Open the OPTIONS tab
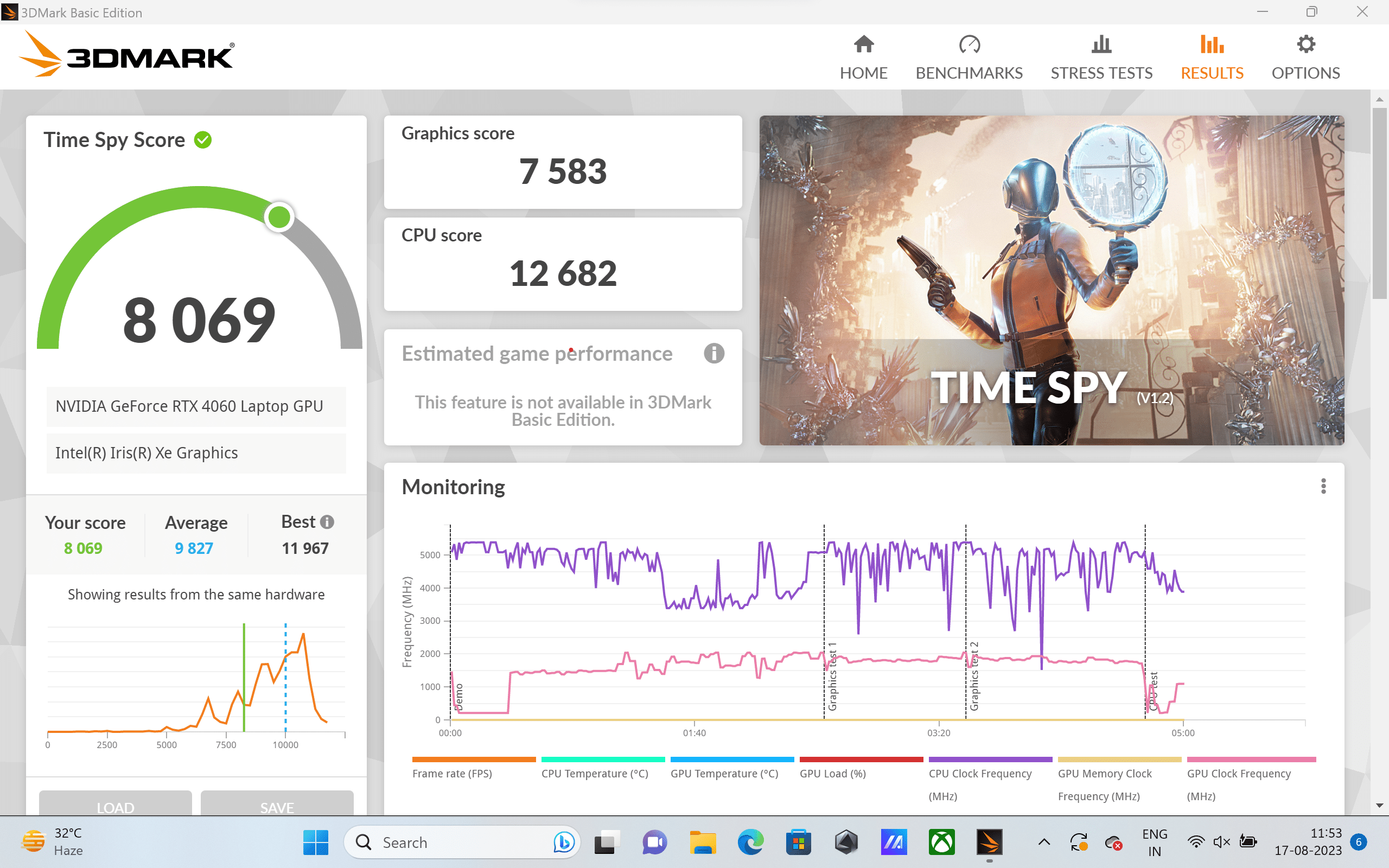This screenshot has width=1389, height=868. 1305,58
